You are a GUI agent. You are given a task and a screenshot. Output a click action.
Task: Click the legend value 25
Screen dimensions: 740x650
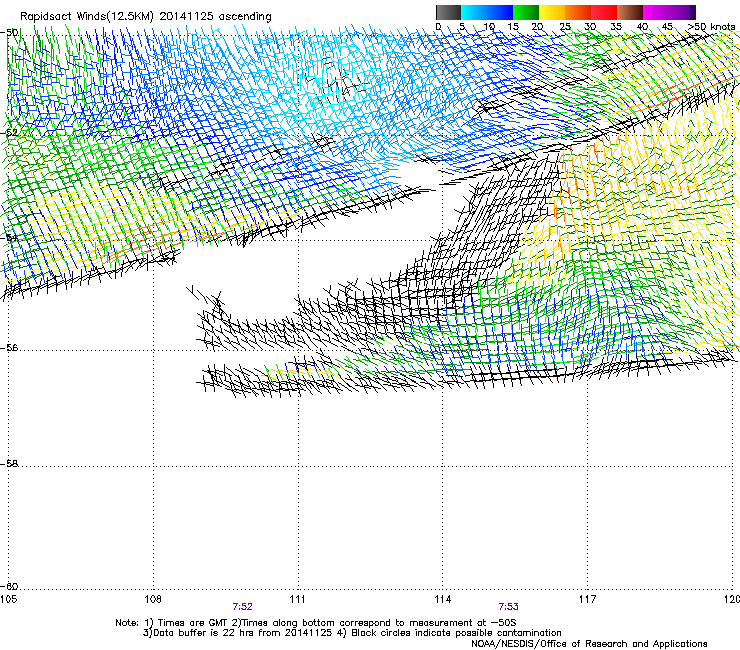[565, 27]
